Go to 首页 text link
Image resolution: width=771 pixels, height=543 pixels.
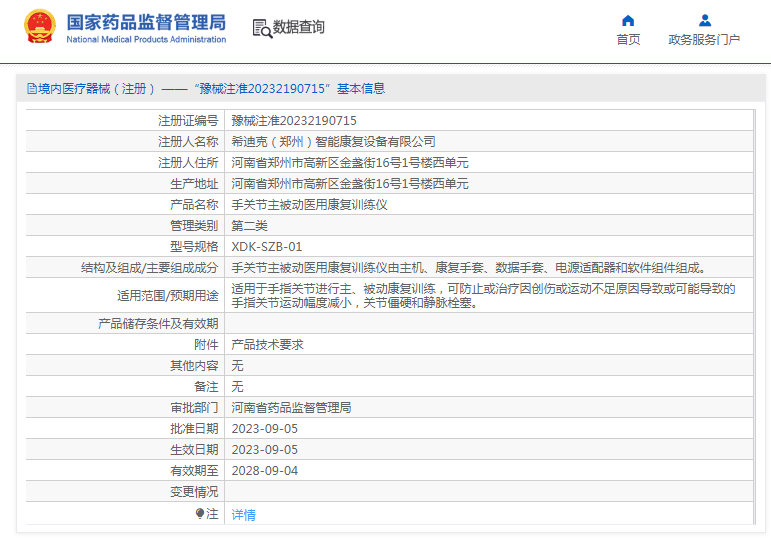point(628,40)
